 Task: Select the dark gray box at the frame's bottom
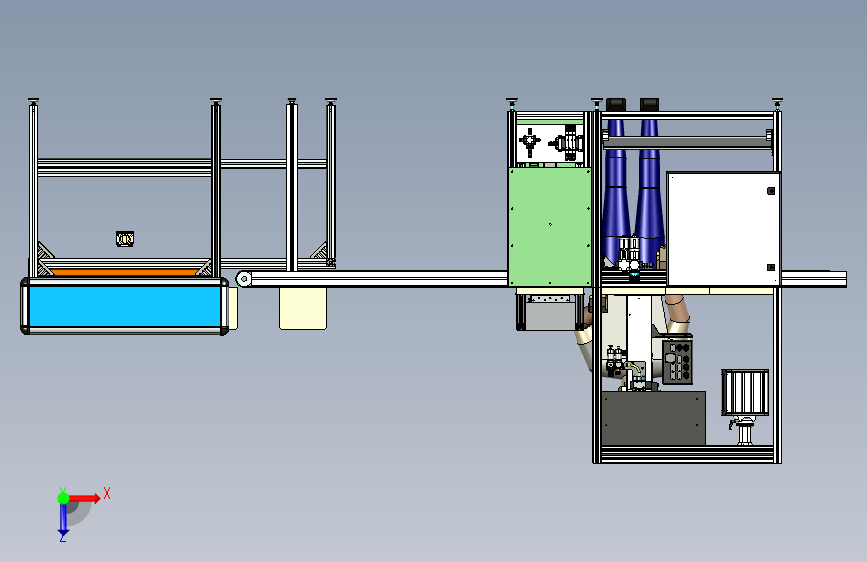(x=654, y=418)
